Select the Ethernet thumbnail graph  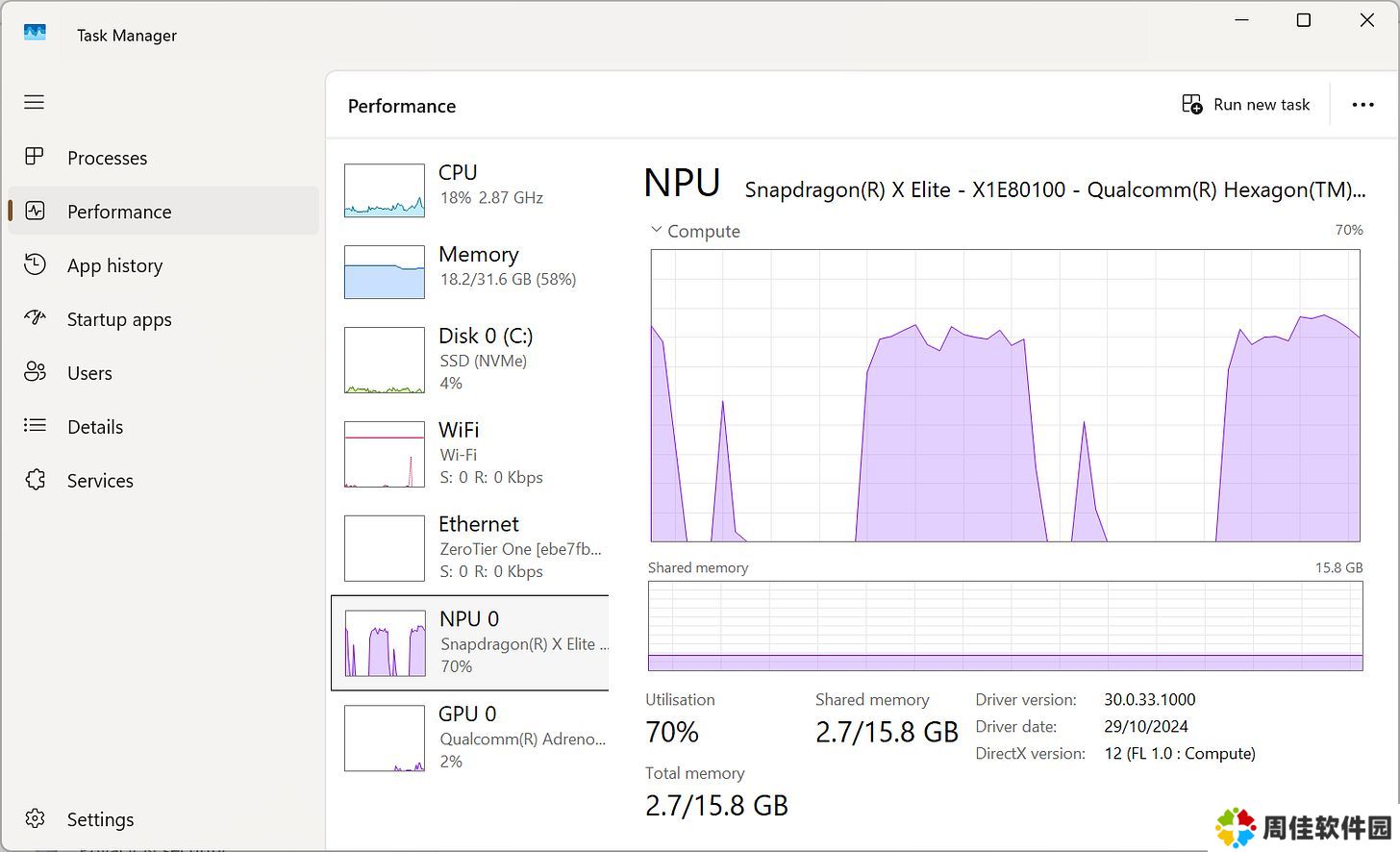[385, 548]
